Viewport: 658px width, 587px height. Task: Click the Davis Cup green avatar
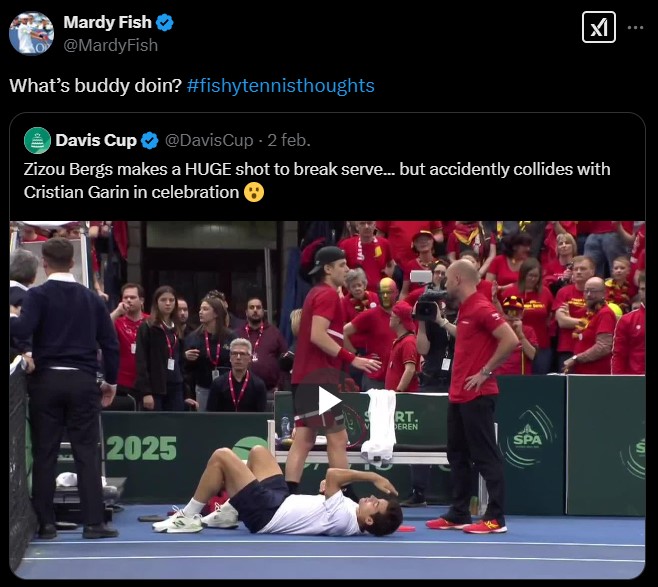[x=37, y=141]
